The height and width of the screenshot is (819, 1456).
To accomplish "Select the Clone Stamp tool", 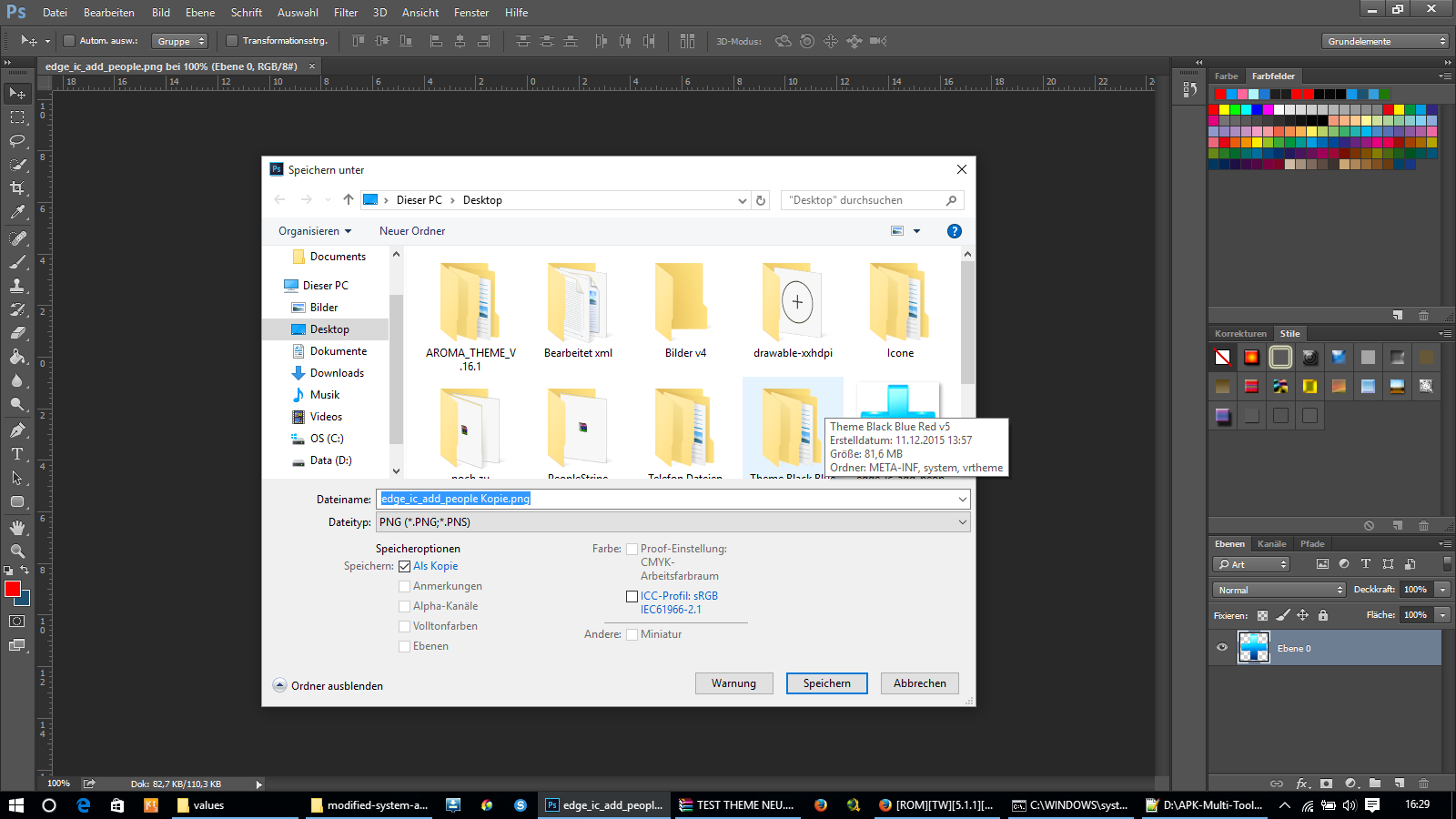I will coord(17,286).
